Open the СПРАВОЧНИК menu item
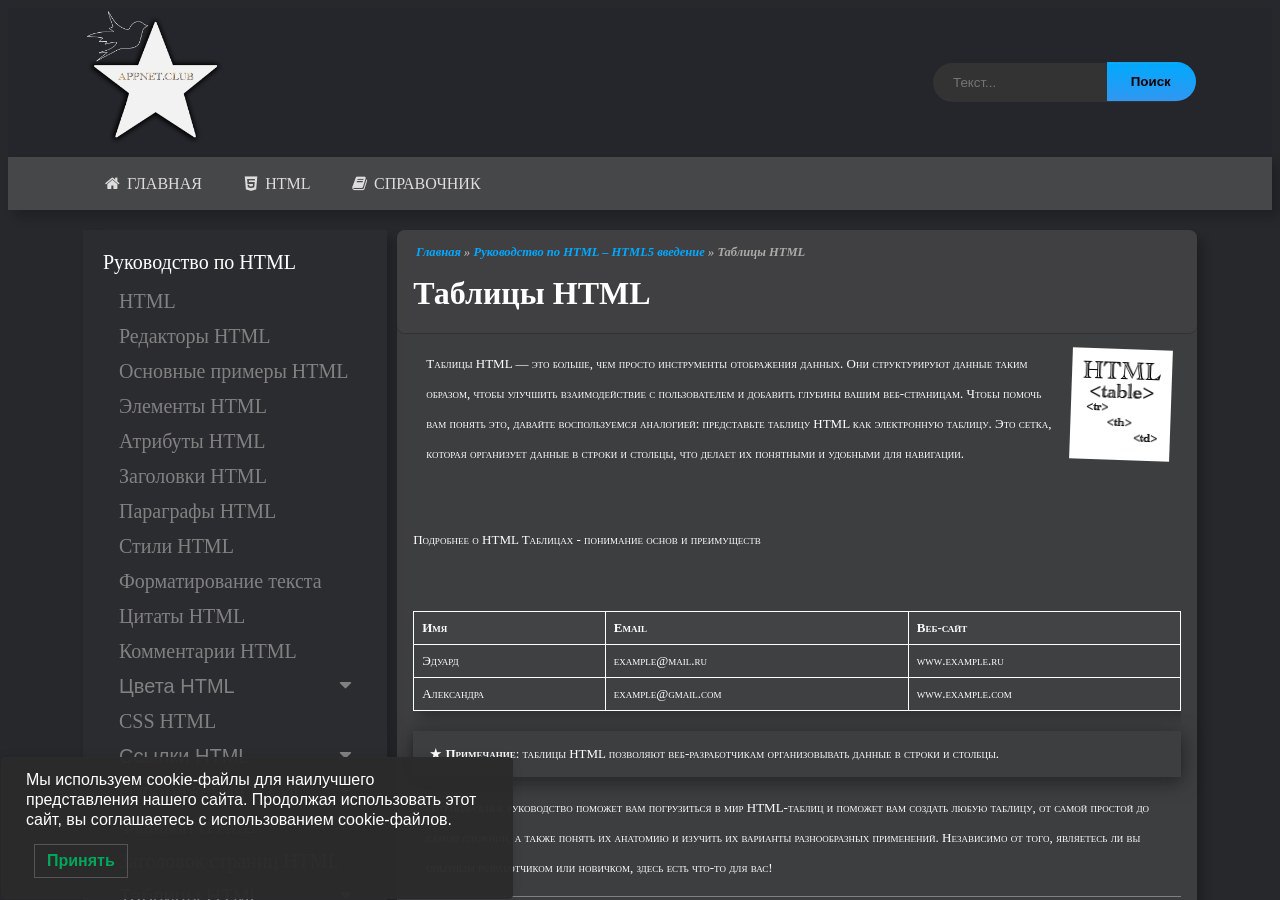The width and height of the screenshot is (1280, 900). [x=427, y=184]
